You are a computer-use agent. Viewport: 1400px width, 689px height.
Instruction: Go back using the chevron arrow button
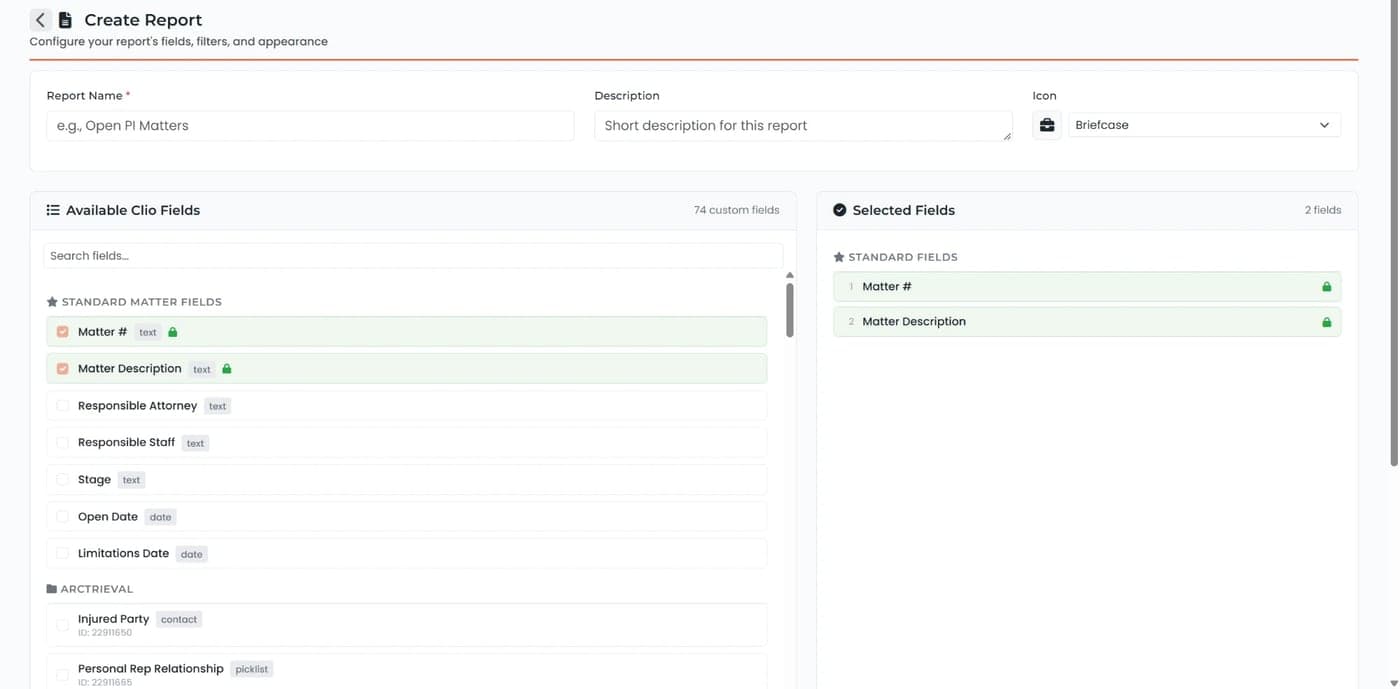pos(40,20)
